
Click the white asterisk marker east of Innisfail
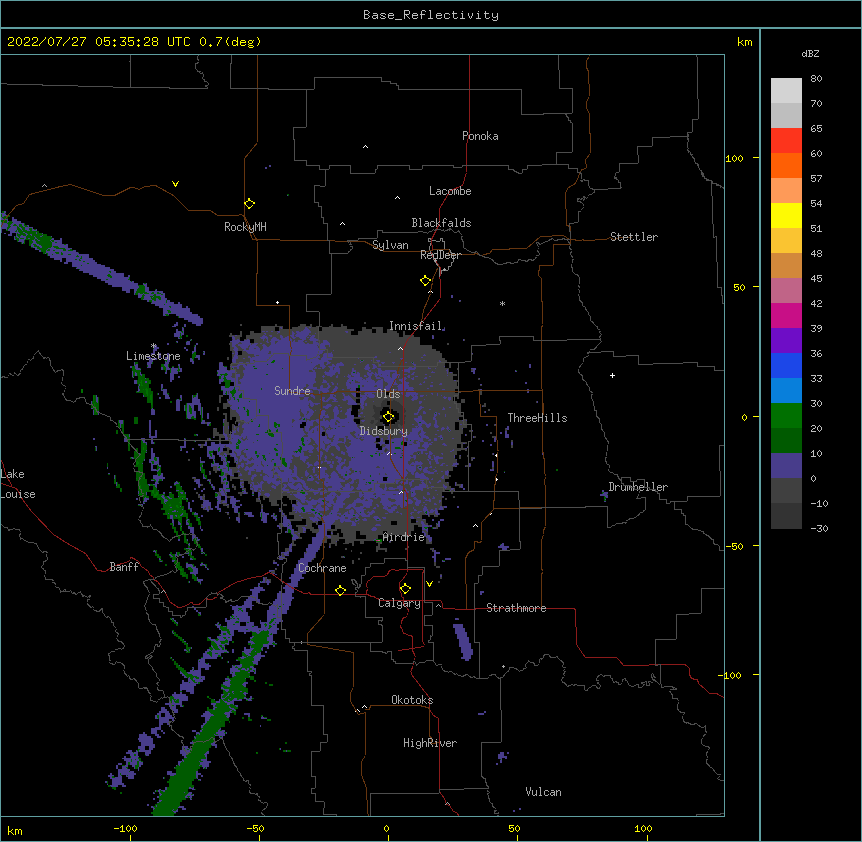(x=502, y=303)
